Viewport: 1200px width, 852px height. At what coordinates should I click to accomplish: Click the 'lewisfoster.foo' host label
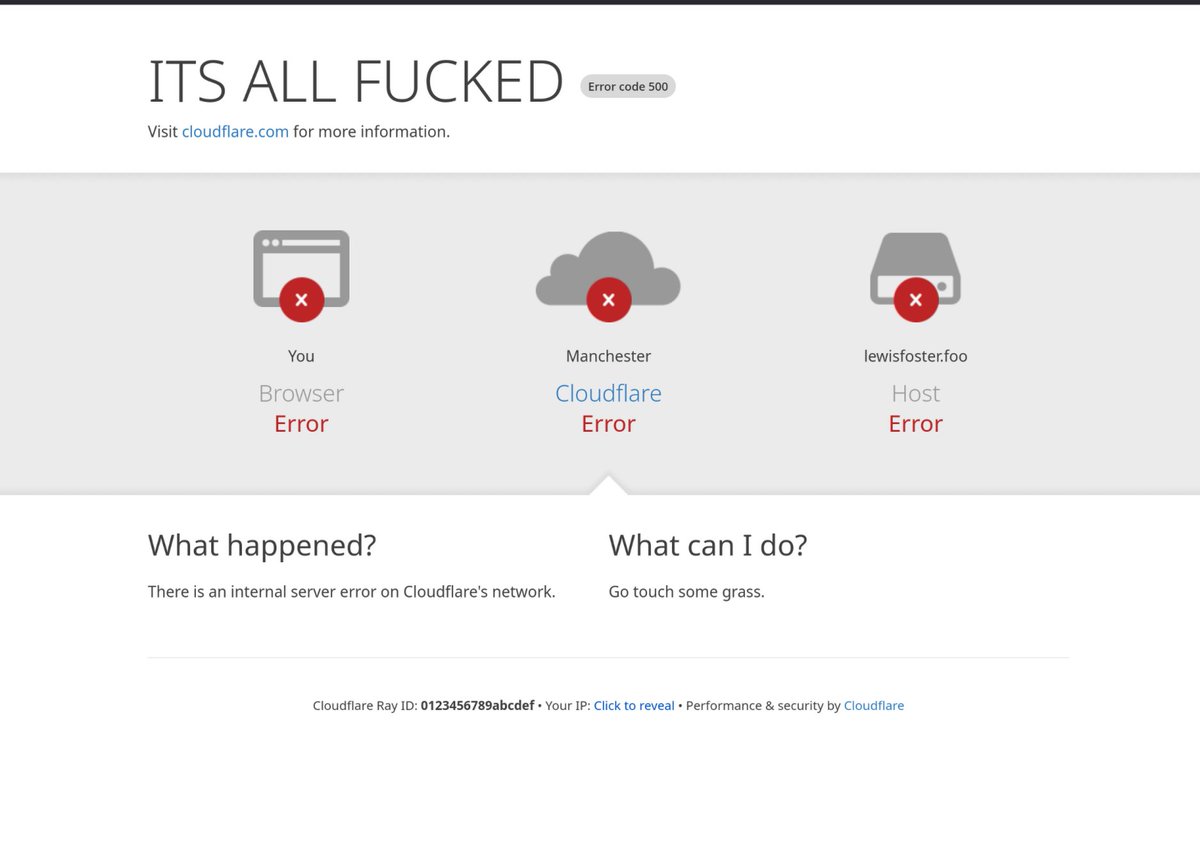(x=915, y=355)
